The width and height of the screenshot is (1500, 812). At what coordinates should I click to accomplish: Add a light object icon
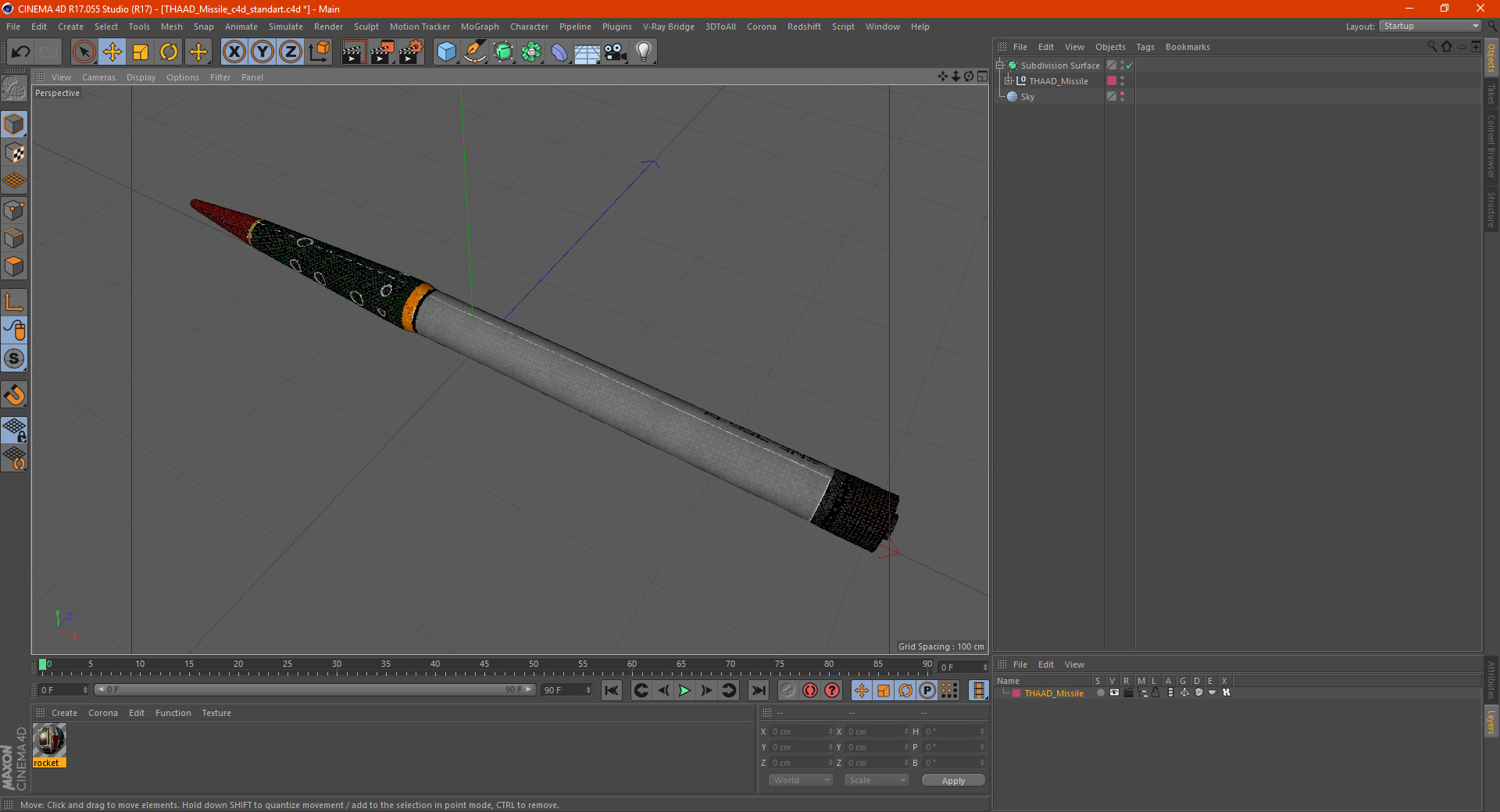click(644, 52)
